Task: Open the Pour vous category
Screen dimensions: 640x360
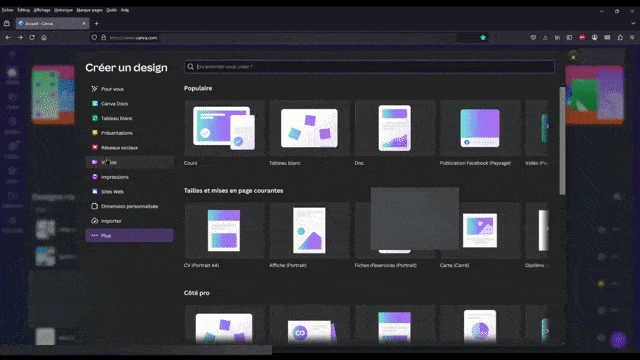Action: click(x=129, y=89)
